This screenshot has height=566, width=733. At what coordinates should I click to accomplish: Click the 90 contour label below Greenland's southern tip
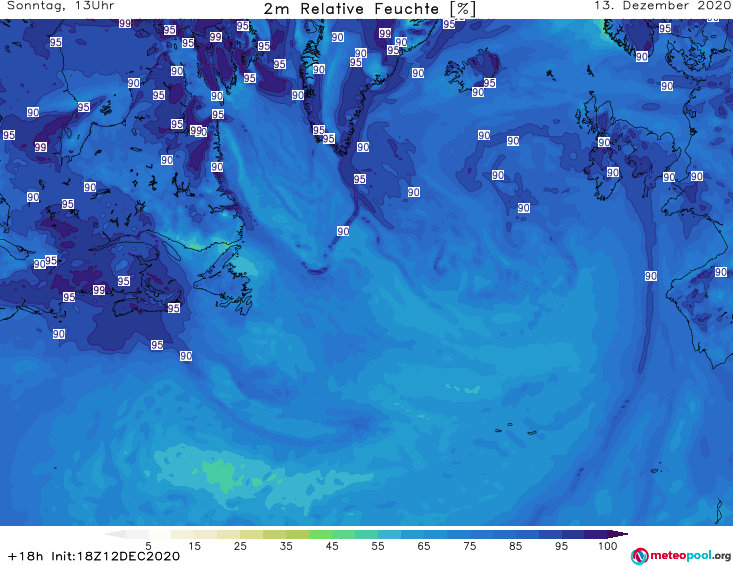[343, 231]
